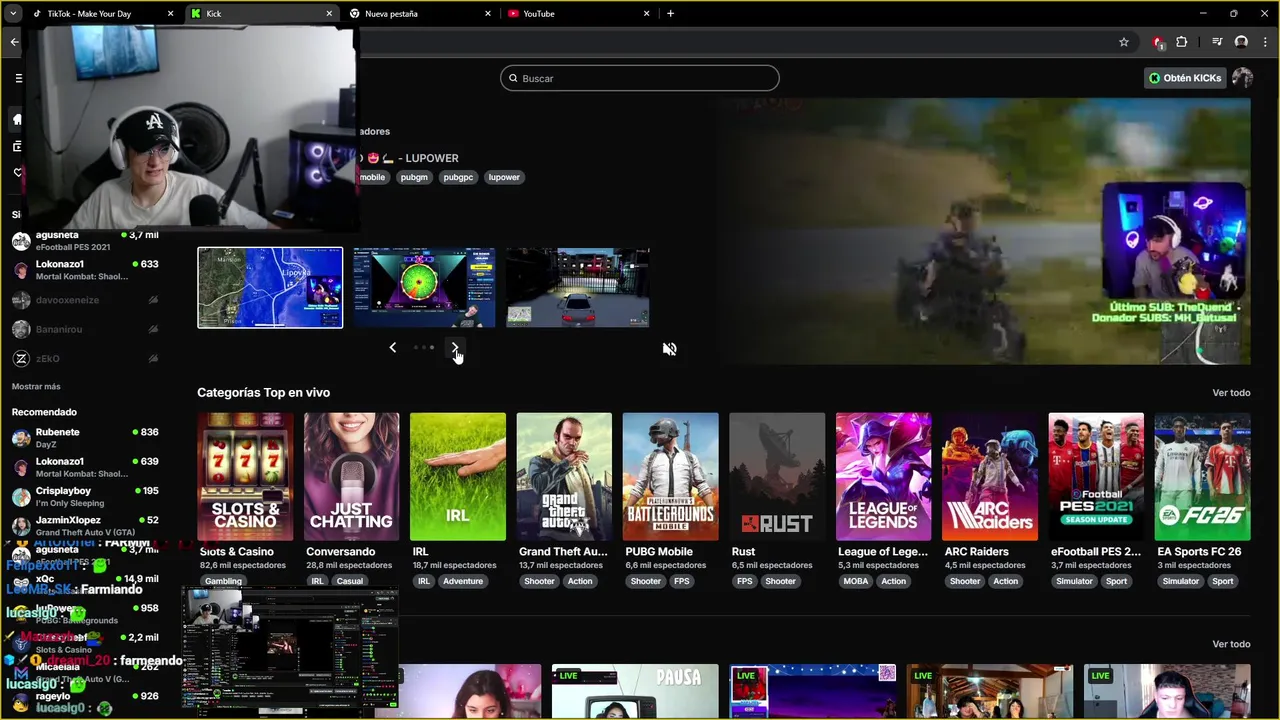Viewport: 1280px width, 720px height.
Task: Open a new browser tab with plus
Action: pos(670,14)
